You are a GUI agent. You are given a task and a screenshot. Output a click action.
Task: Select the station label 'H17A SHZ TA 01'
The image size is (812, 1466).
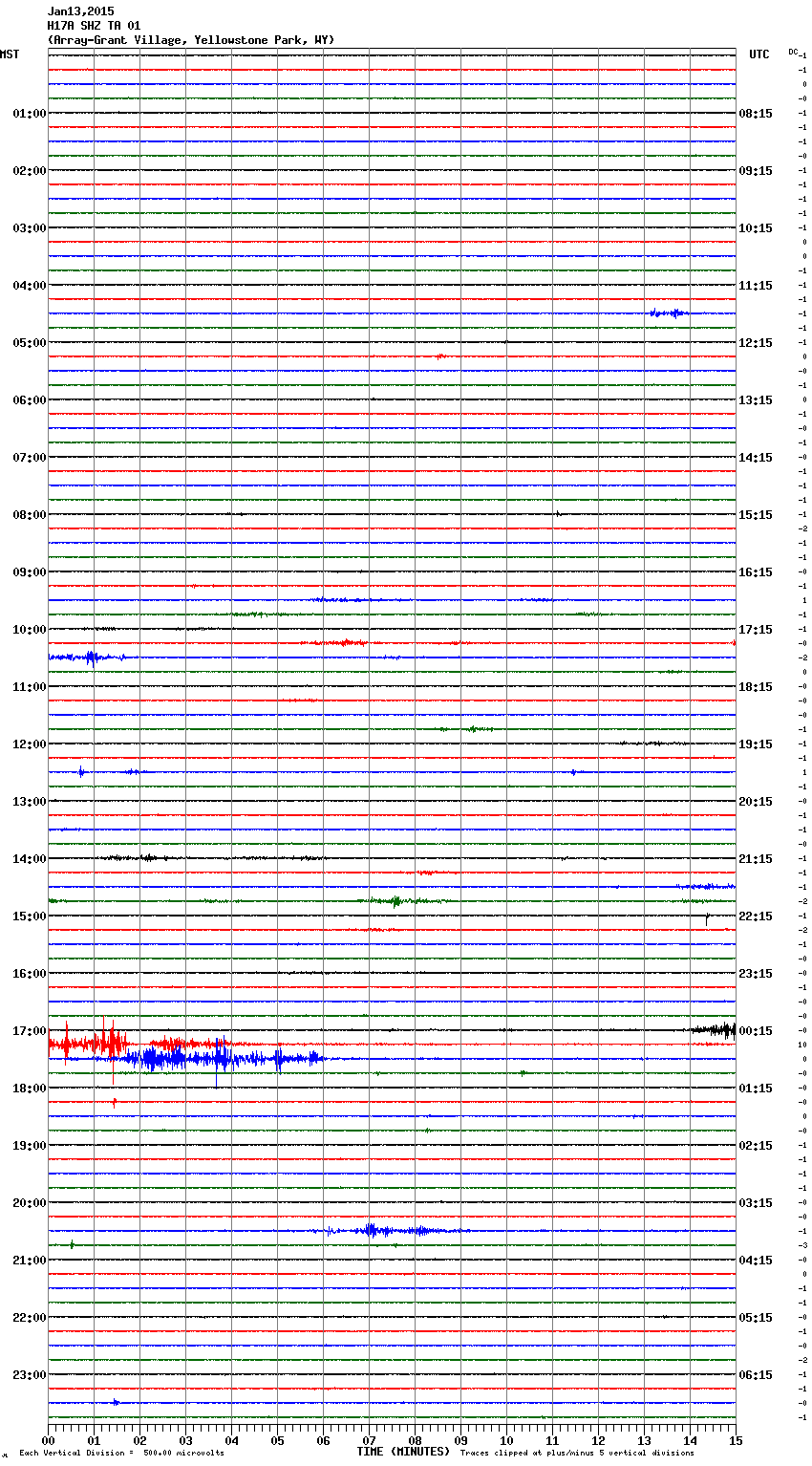(x=94, y=26)
